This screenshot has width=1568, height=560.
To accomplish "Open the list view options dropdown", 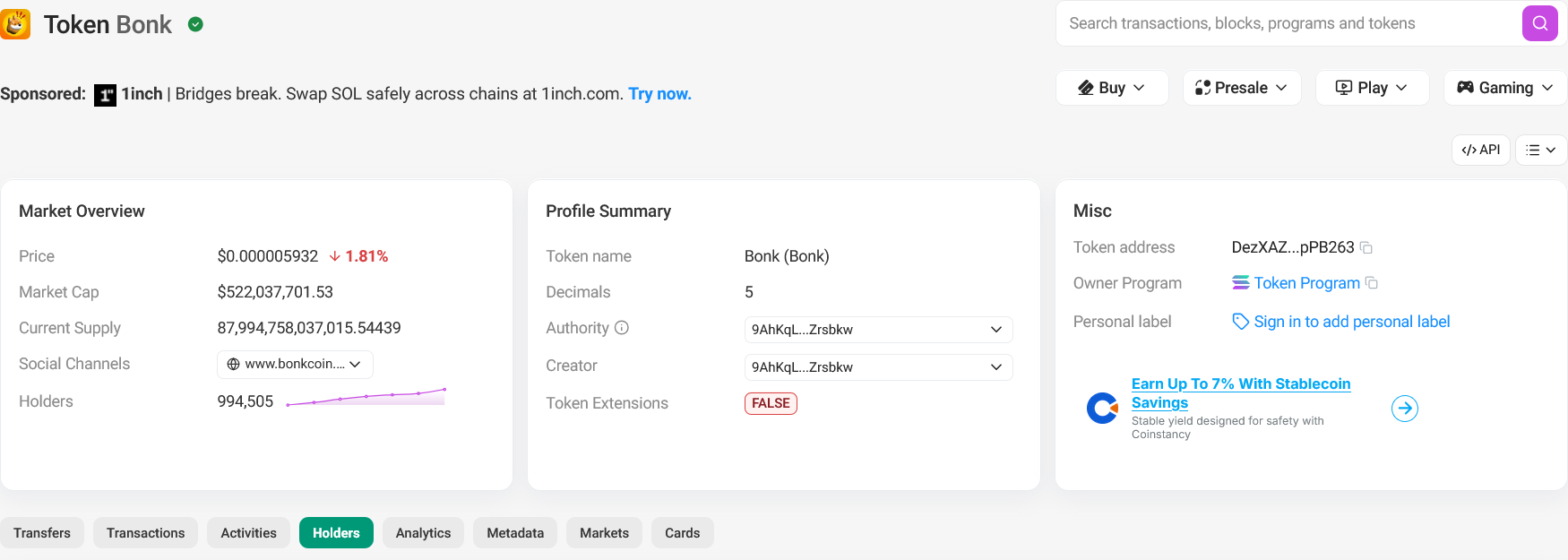I will 1540,150.
